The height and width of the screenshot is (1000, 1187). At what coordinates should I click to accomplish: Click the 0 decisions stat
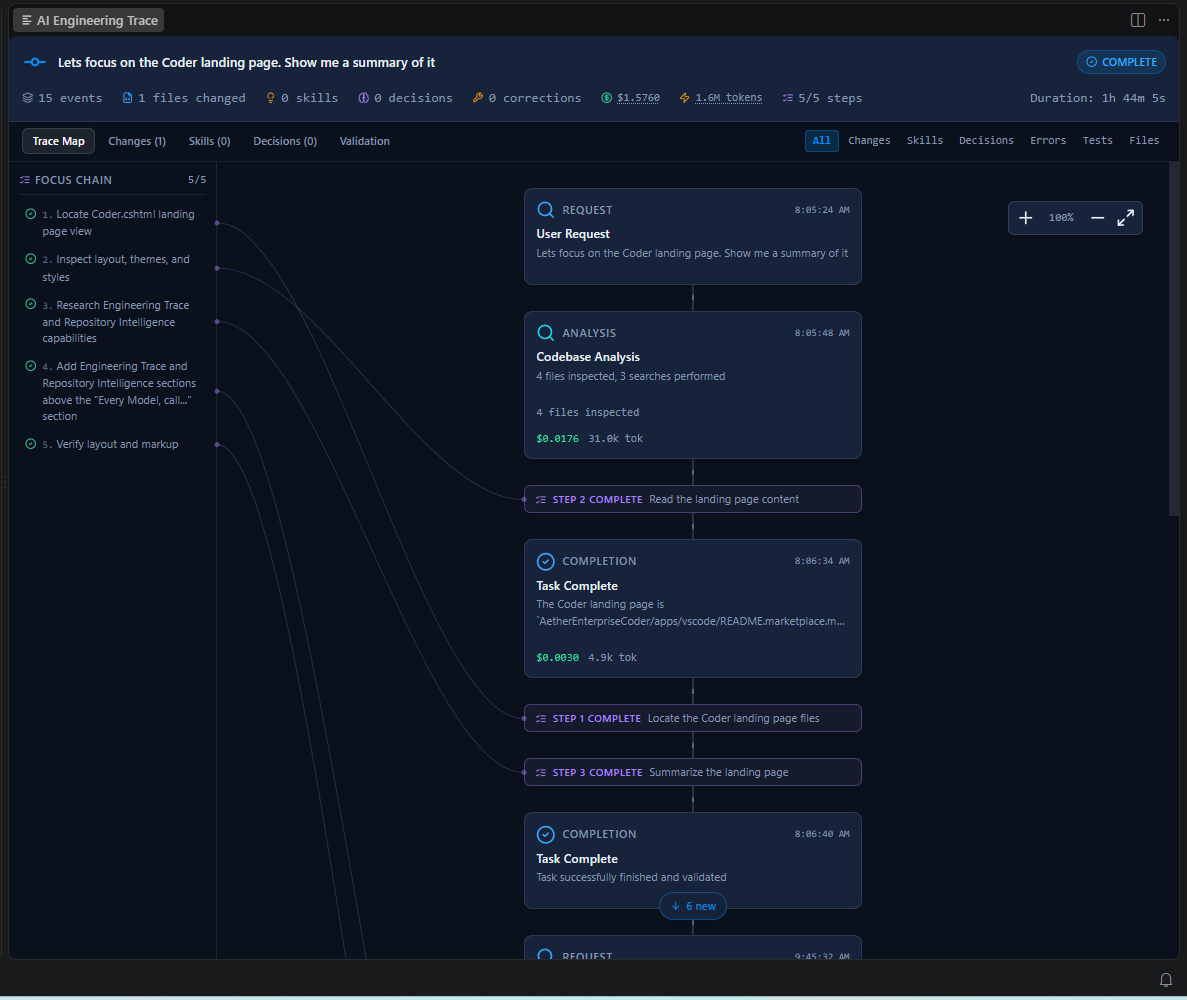pyautogui.click(x=405, y=98)
